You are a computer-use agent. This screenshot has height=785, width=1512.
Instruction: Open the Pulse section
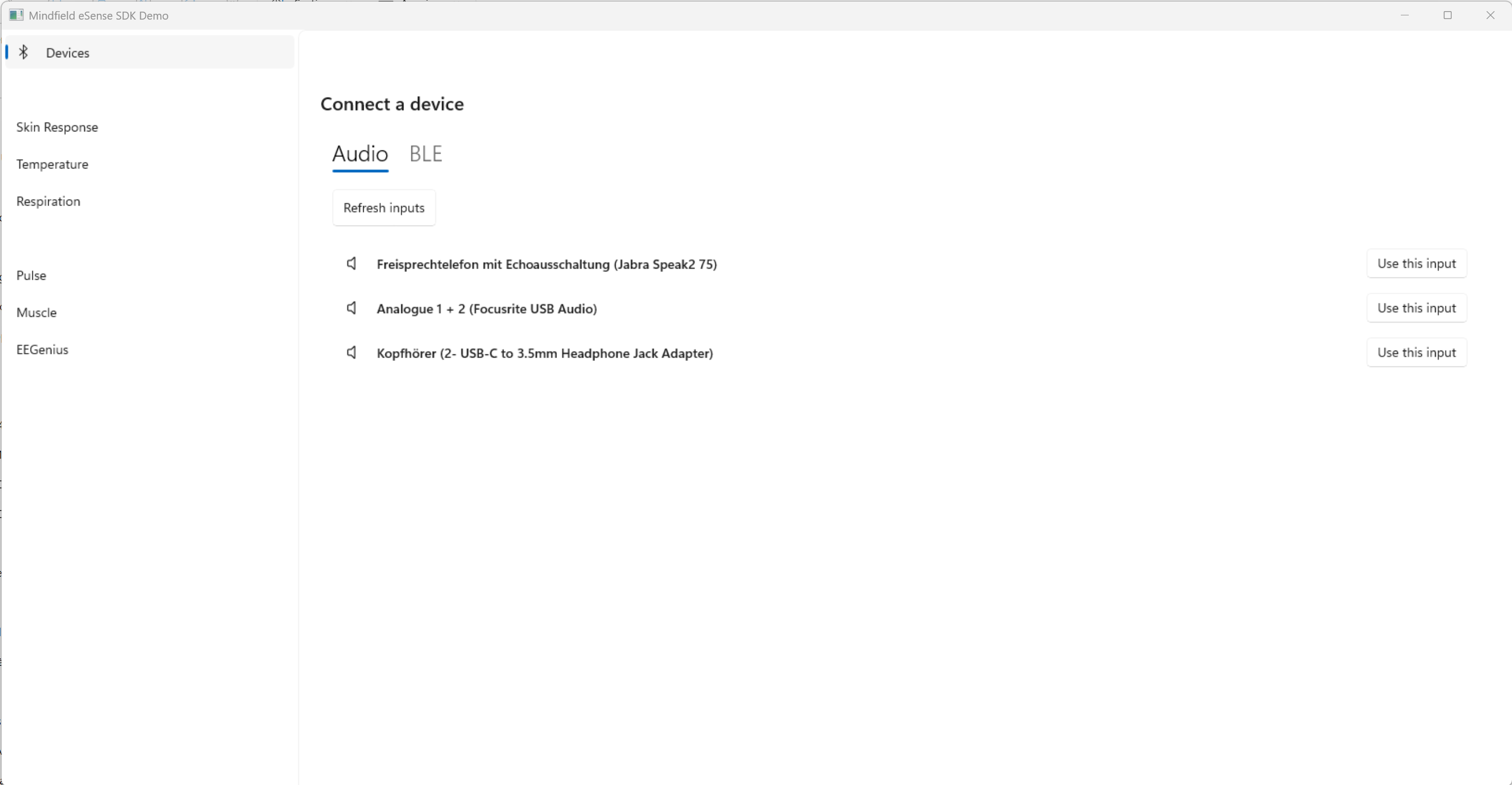click(x=31, y=275)
